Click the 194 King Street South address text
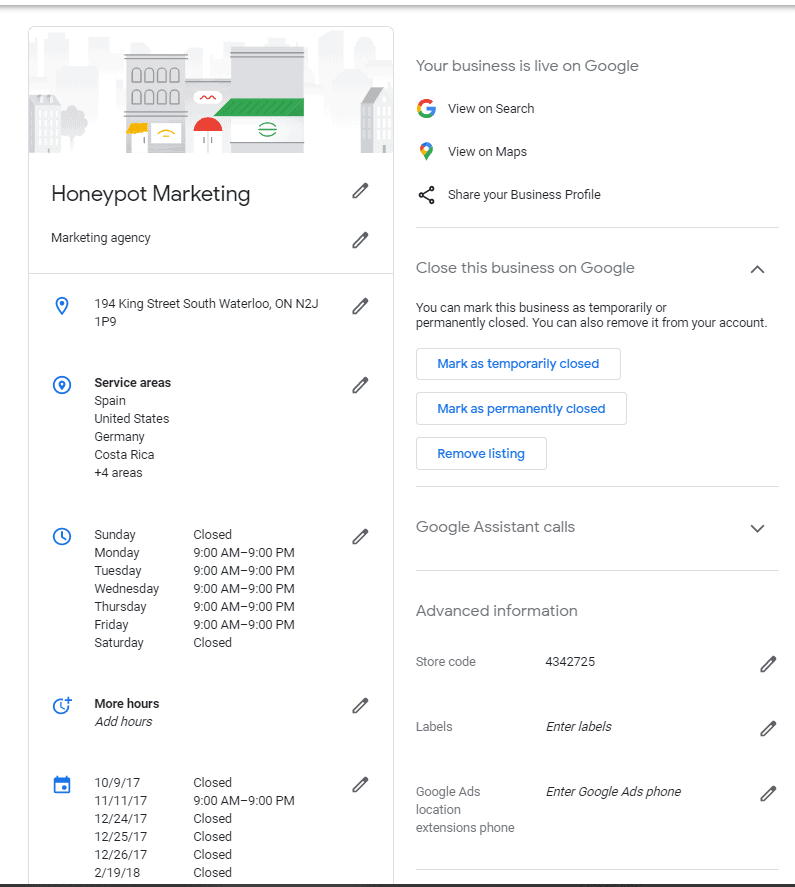 point(206,312)
